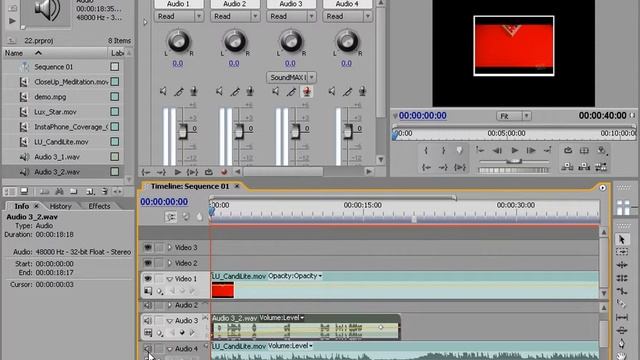Step back one frame in Program monitor
Image resolution: width=640 pixels, height=360 pixels.
tap(497, 151)
